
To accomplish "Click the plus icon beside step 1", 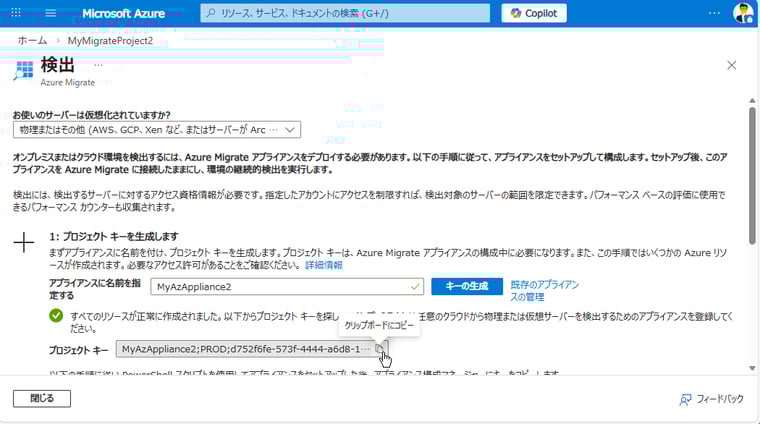I will pyautogui.click(x=24, y=242).
